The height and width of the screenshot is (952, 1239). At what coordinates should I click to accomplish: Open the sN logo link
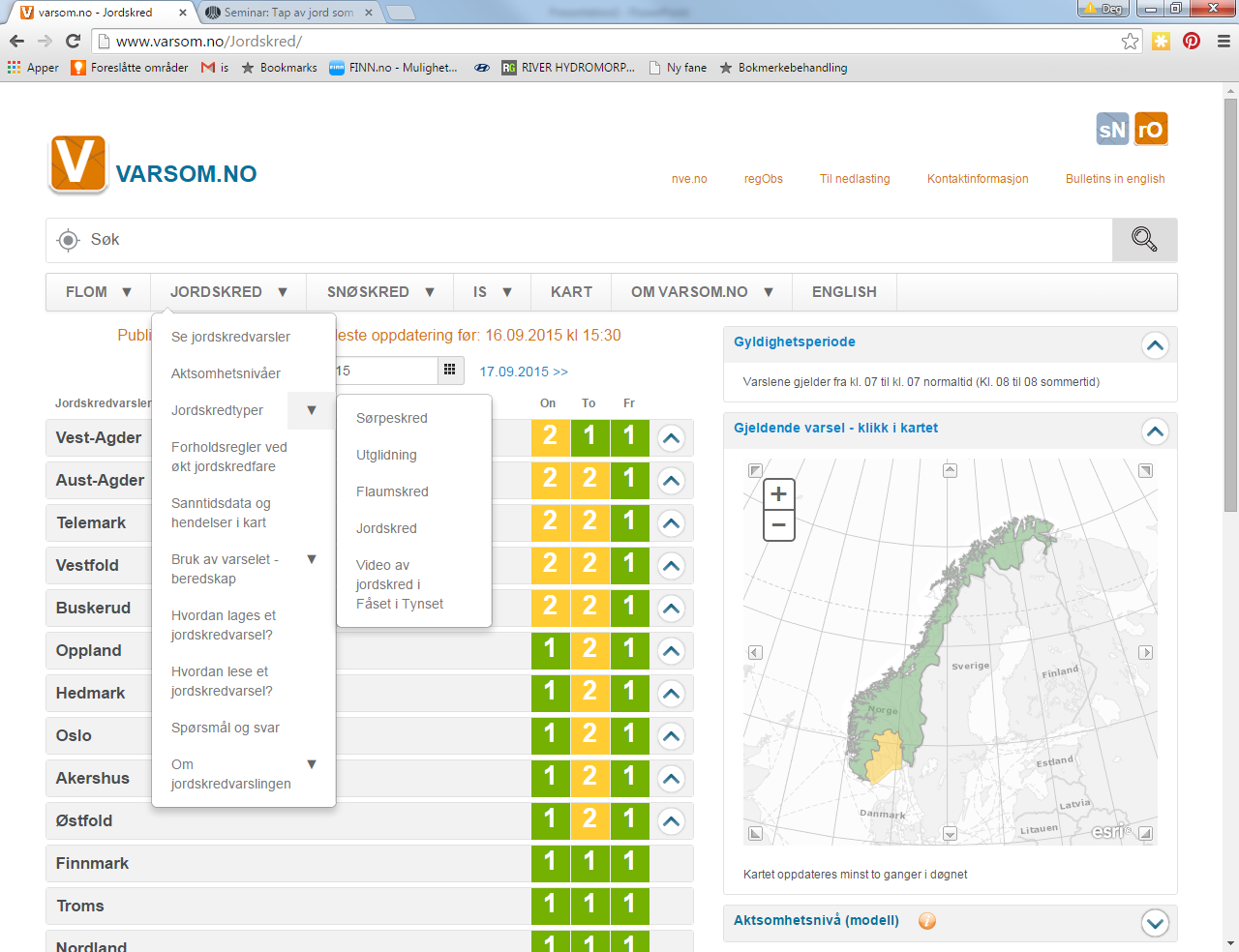pyautogui.click(x=1112, y=129)
